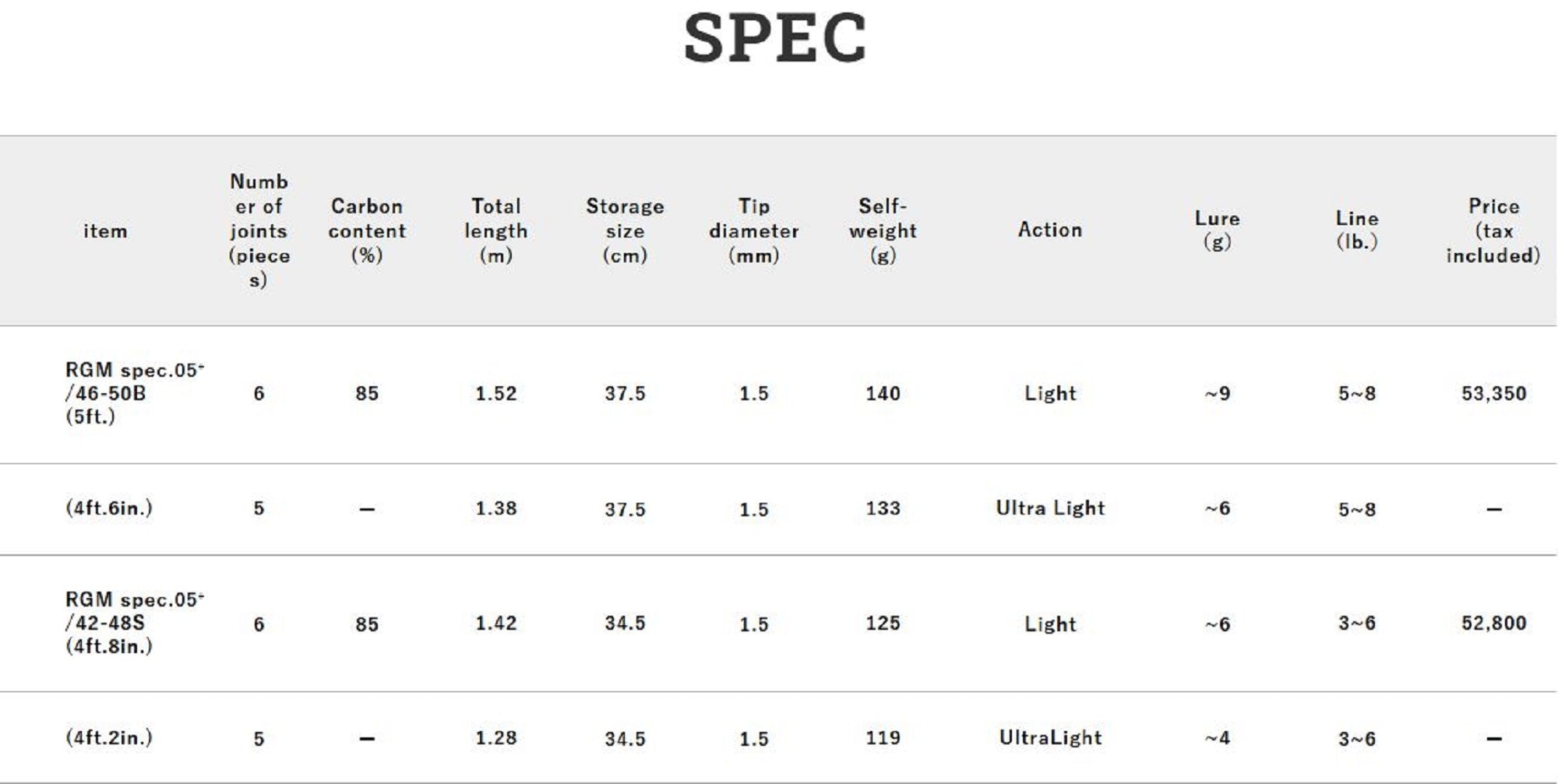This screenshot has width=1558, height=784.
Task: Select the "Total length (m)" header
Action: (496, 230)
